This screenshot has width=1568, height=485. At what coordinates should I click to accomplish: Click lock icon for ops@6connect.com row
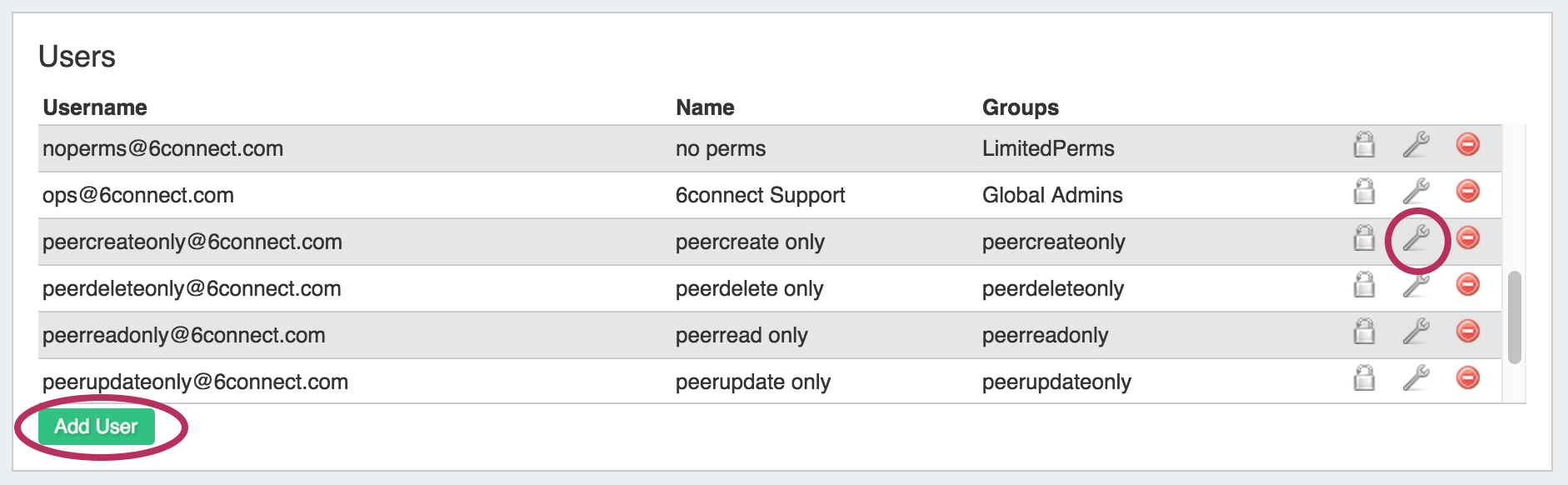(1364, 192)
